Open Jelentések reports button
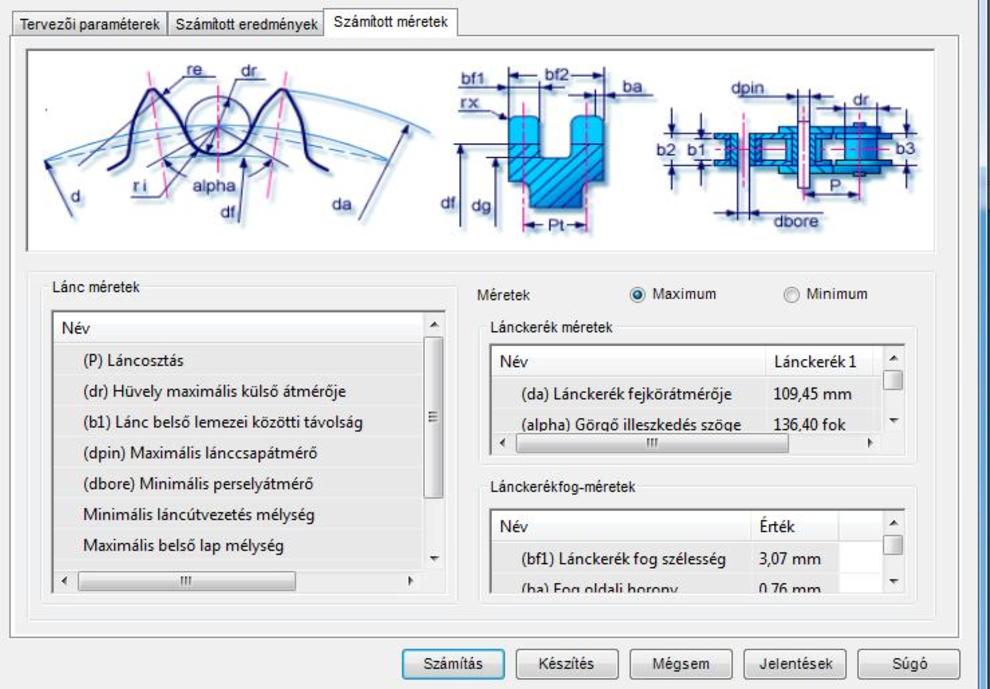This screenshot has width=990, height=689. [795, 663]
